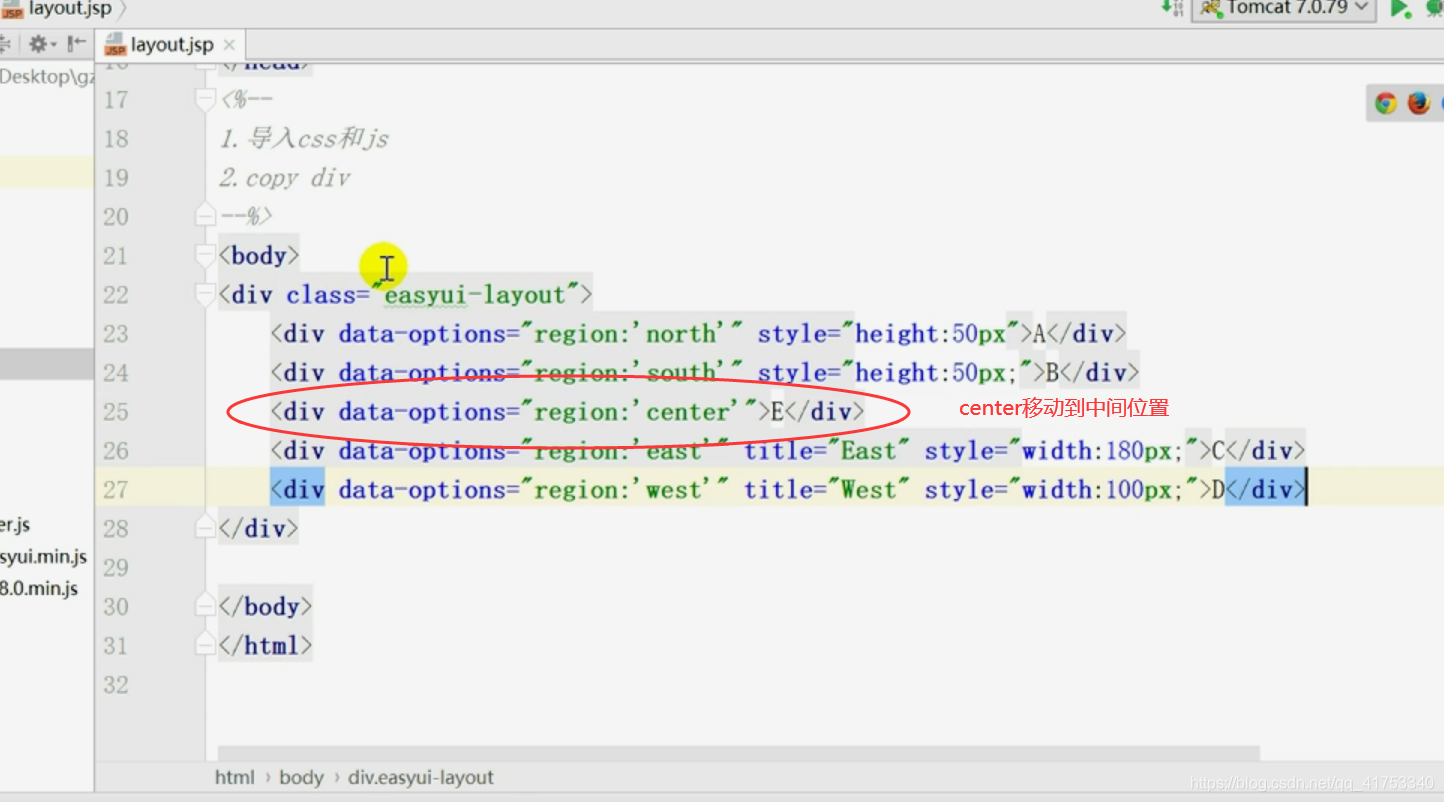This screenshot has height=802, width=1444.
Task: Close the layout.jsp editor tab
Action: click(x=229, y=45)
